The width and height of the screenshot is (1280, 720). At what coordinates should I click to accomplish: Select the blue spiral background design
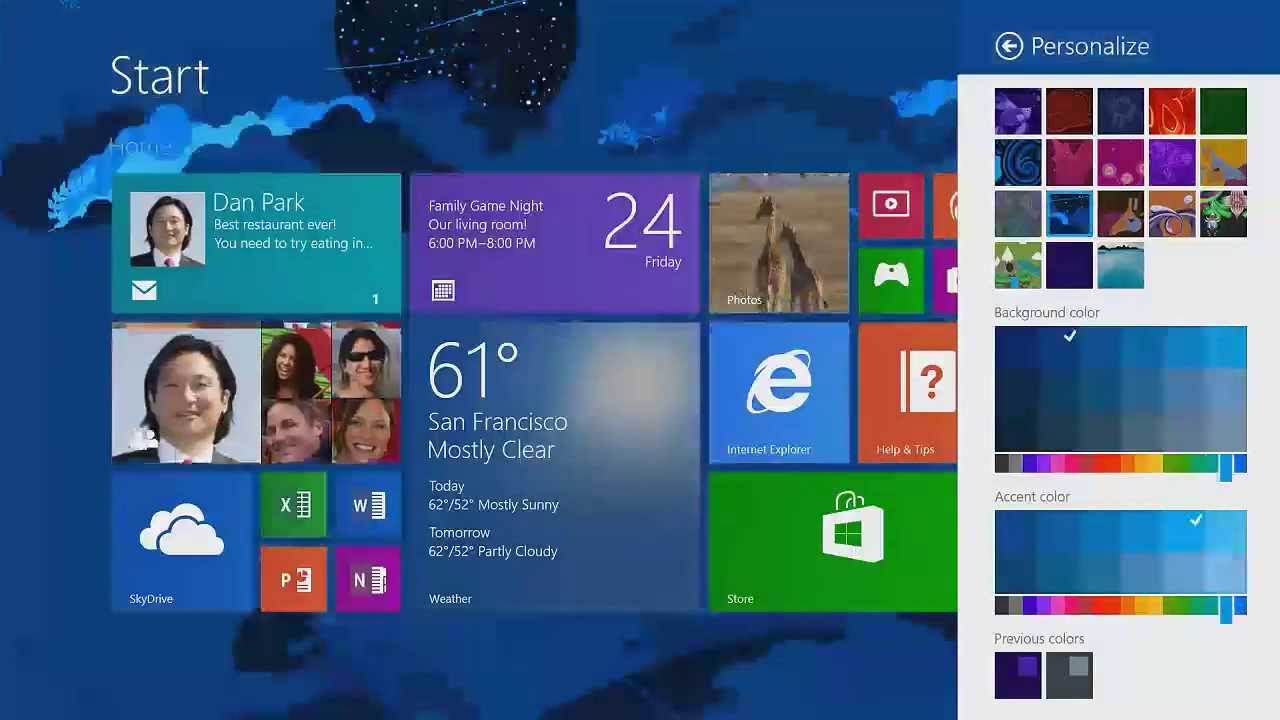click(1018, 162)
